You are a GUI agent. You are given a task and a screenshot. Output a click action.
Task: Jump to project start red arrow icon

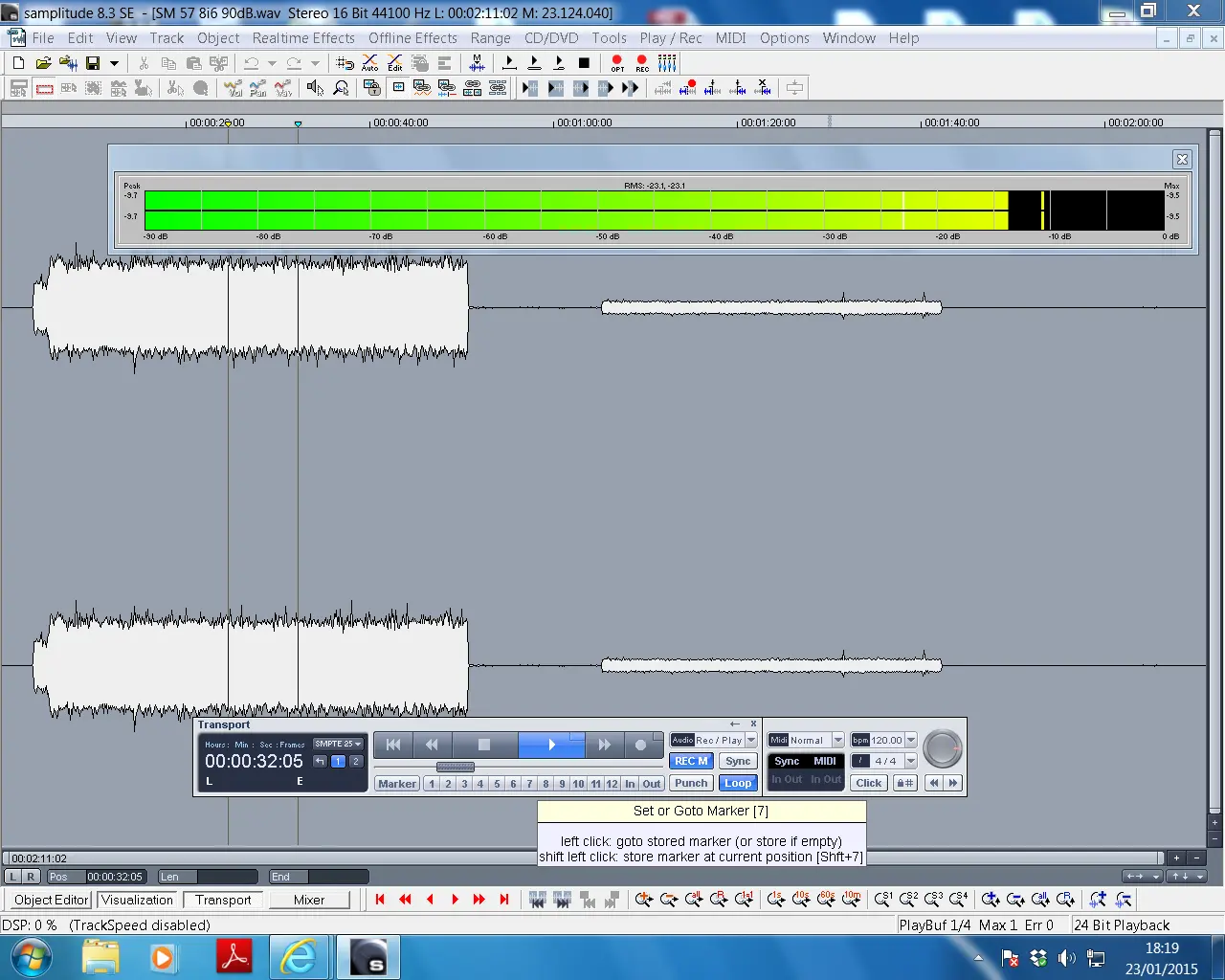pyautogui.click(x=380, y=900)
